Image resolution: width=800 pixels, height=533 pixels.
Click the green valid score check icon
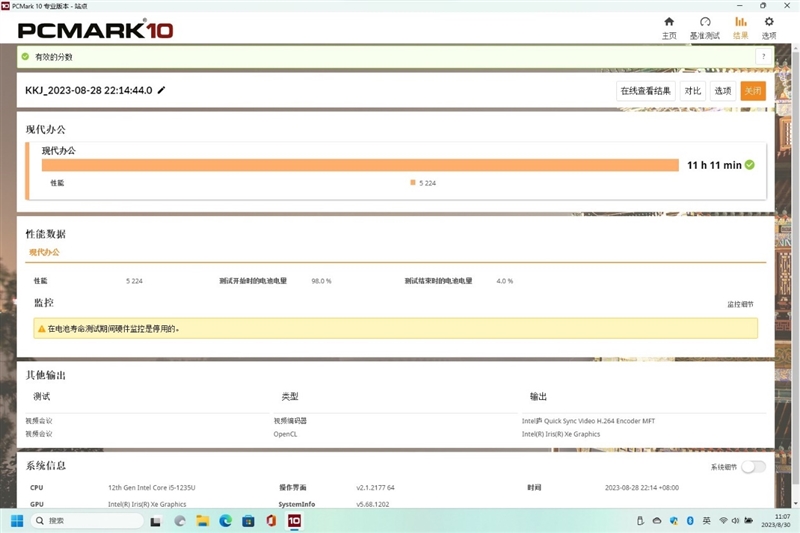(26, 57)
